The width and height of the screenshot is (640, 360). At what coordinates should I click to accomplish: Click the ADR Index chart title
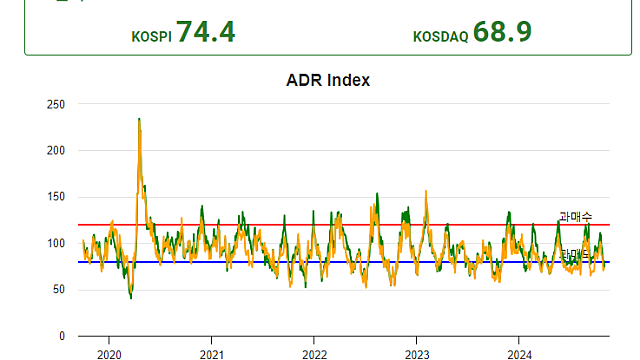point(328,80)
